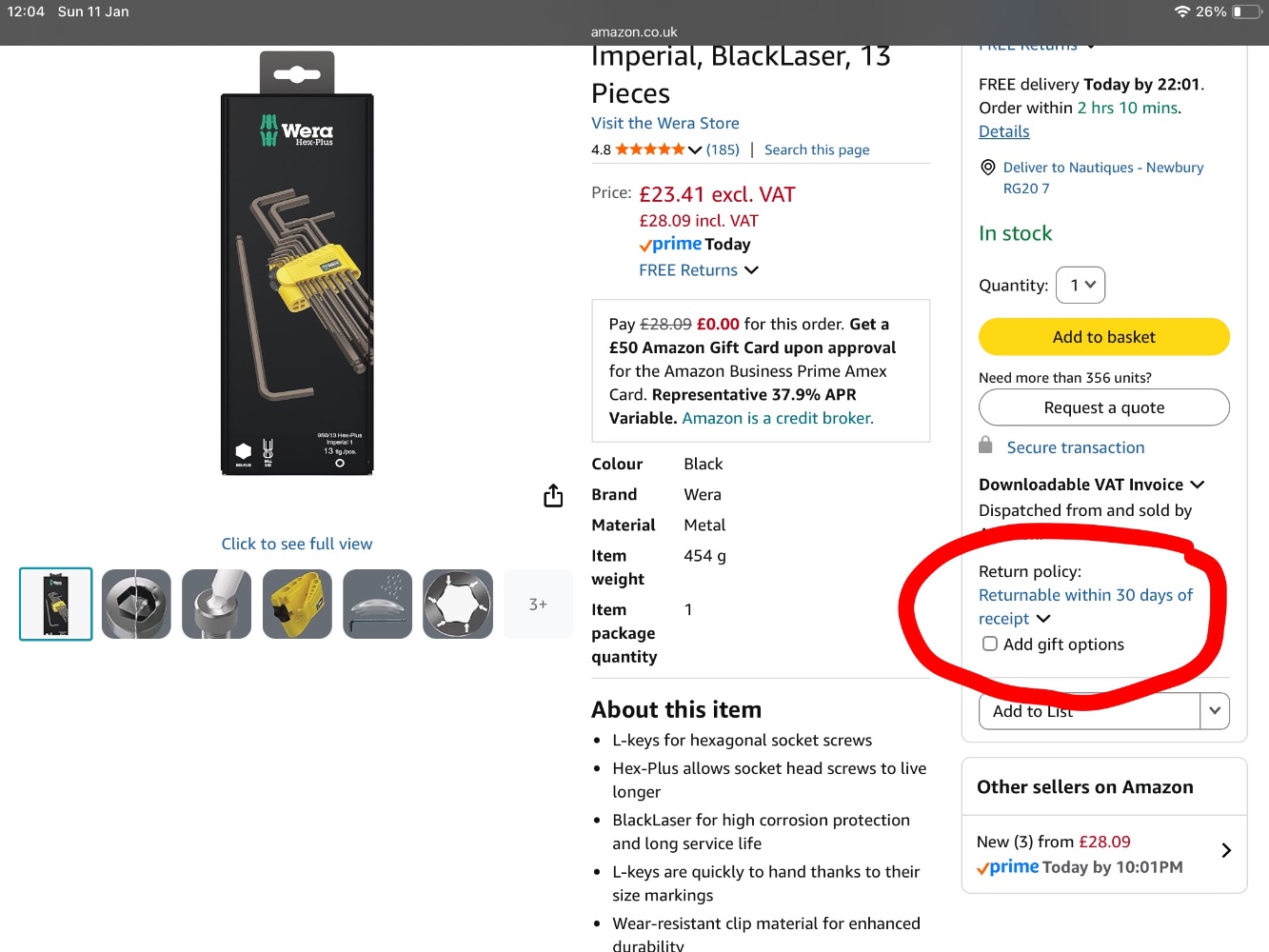Select the yellow clip holder thumbnail
The height and width of the screenshot is (952, 1269).
[297, 604]
